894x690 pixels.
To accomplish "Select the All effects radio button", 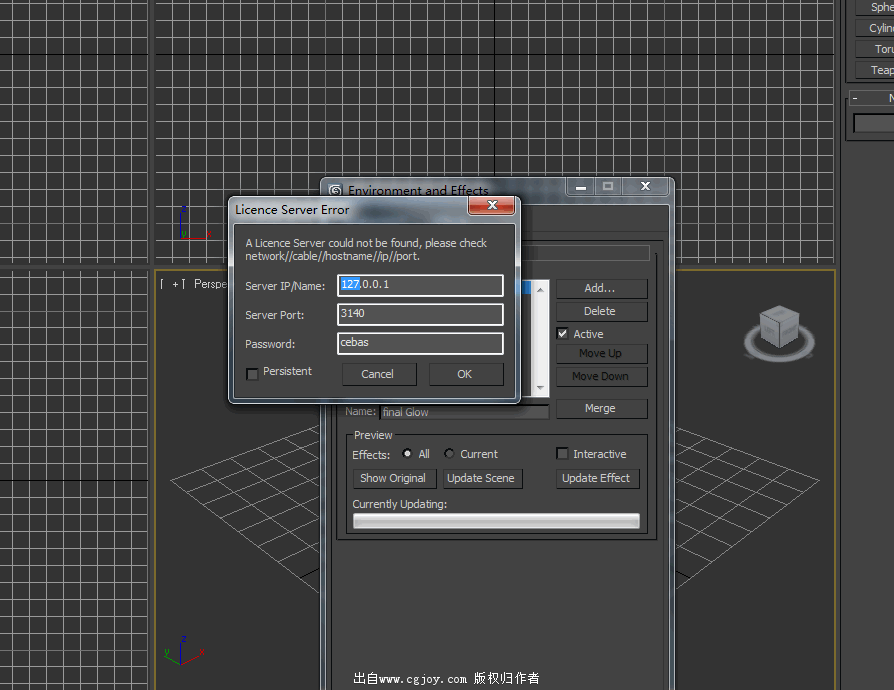I will (x=407, y=453).
